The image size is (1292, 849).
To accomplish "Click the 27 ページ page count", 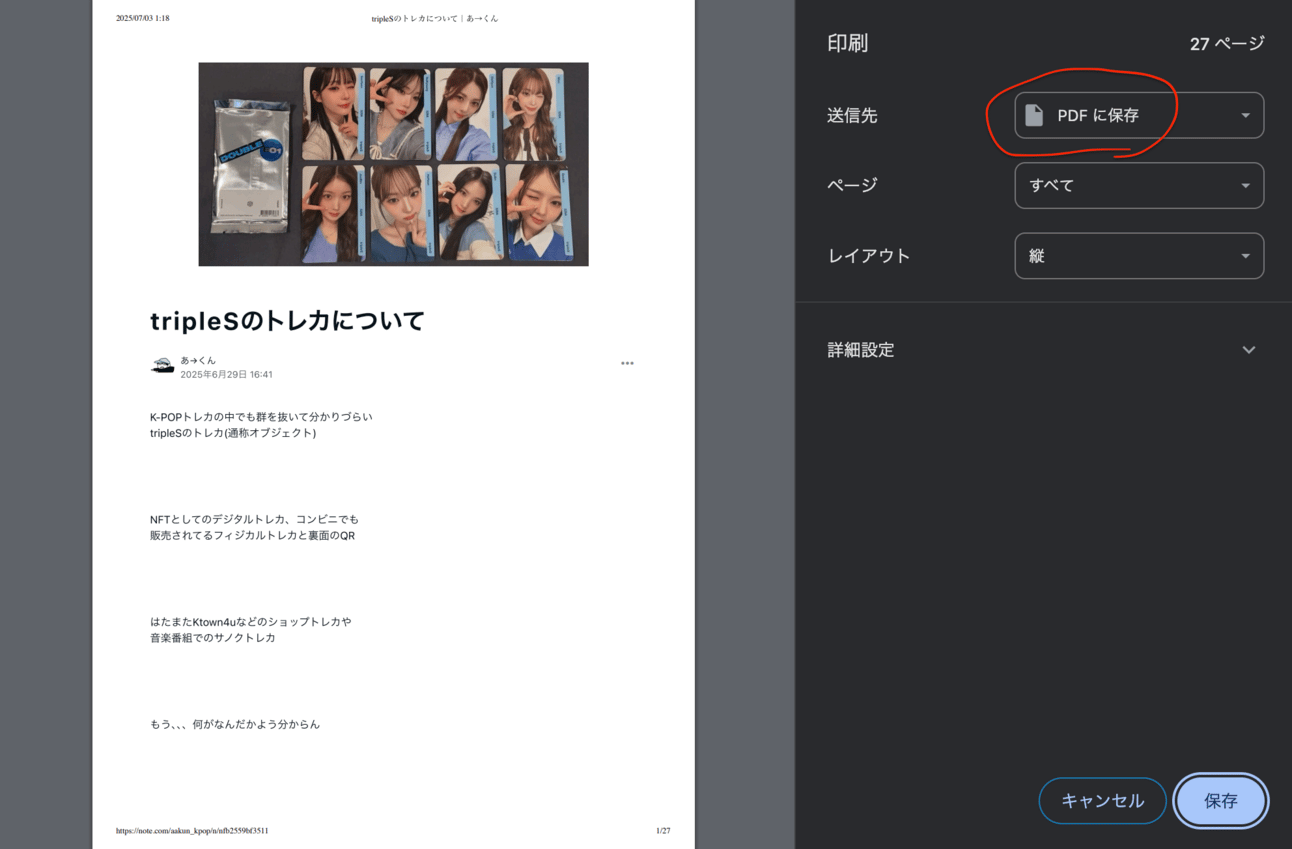I will click(x=1227, y=43).
